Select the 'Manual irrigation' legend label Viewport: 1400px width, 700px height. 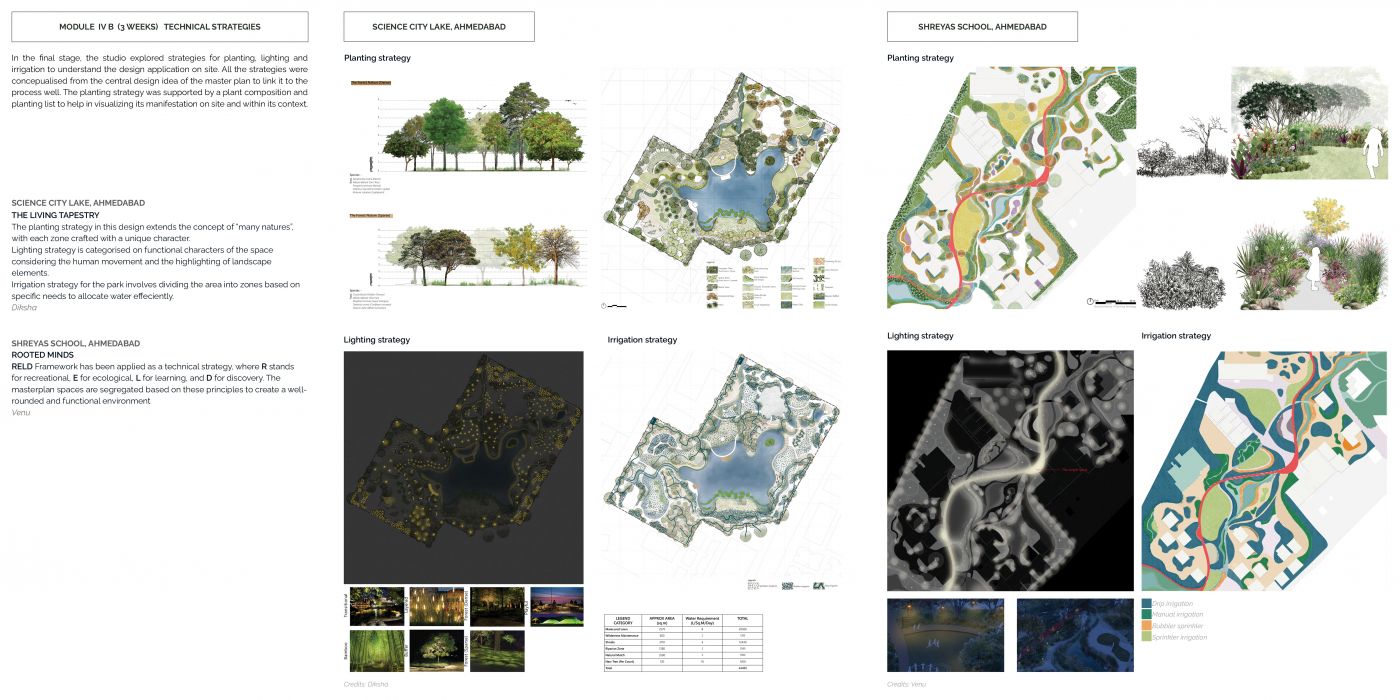(x=1178, y=614)
